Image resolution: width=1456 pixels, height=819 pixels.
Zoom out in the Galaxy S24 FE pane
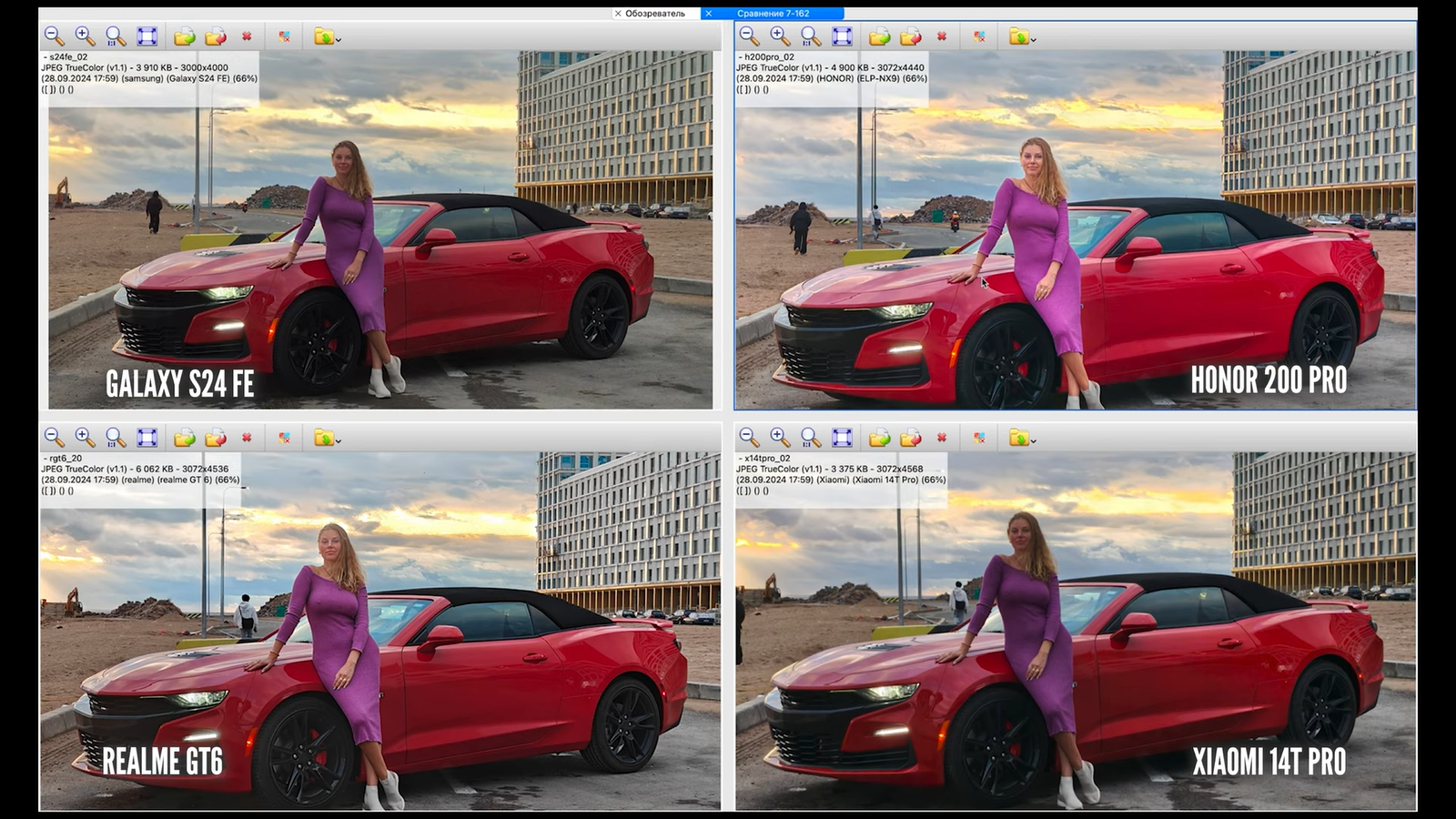pyautogui.click(x=54, y=36)
